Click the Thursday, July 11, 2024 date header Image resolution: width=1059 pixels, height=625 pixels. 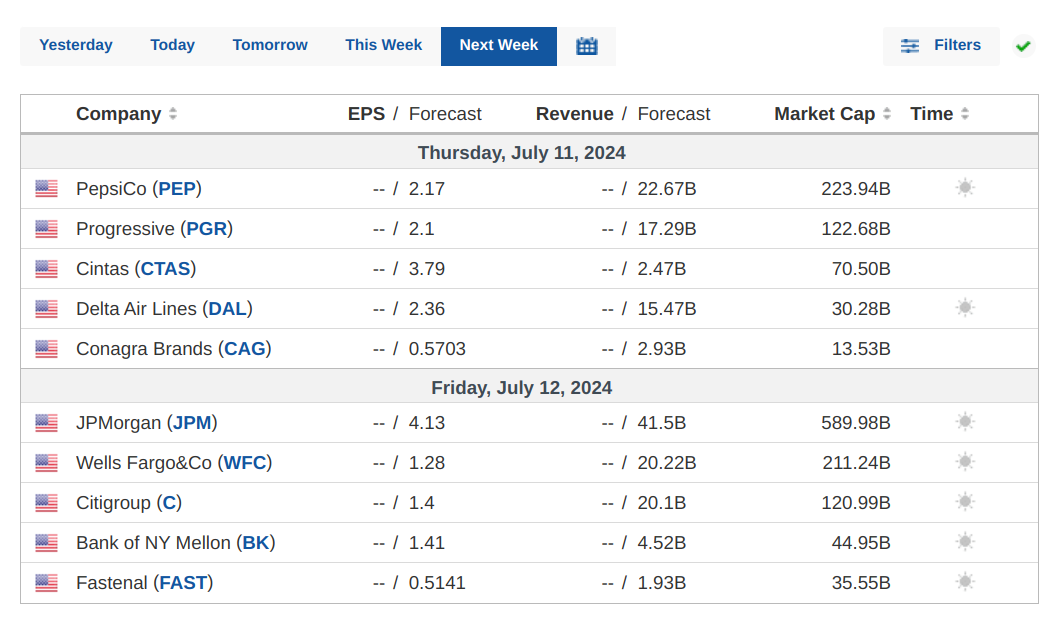(x=521, y=153)
